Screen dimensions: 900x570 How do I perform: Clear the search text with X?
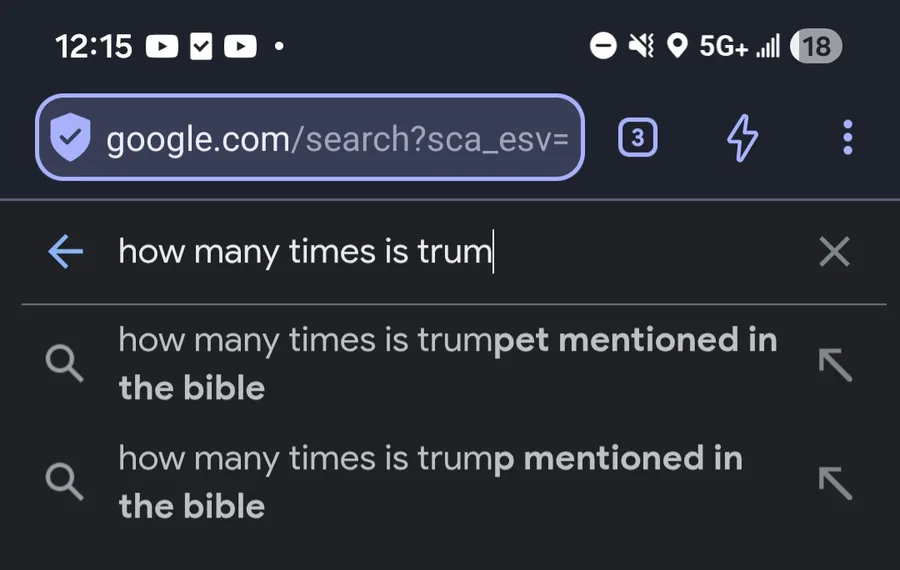(x=833, y=252)
